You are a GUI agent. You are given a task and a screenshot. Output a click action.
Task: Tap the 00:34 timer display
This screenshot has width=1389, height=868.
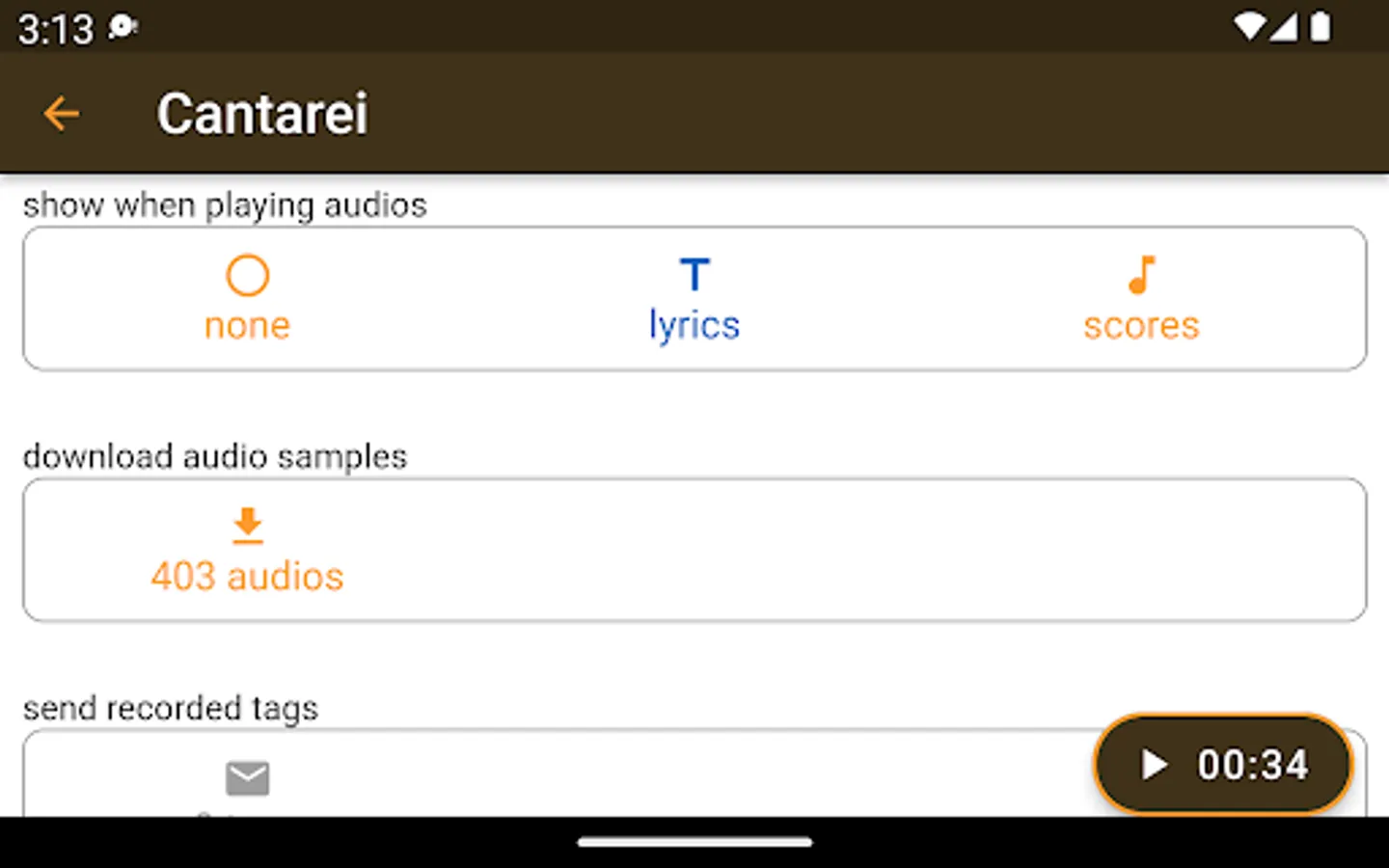(1252, 765)
